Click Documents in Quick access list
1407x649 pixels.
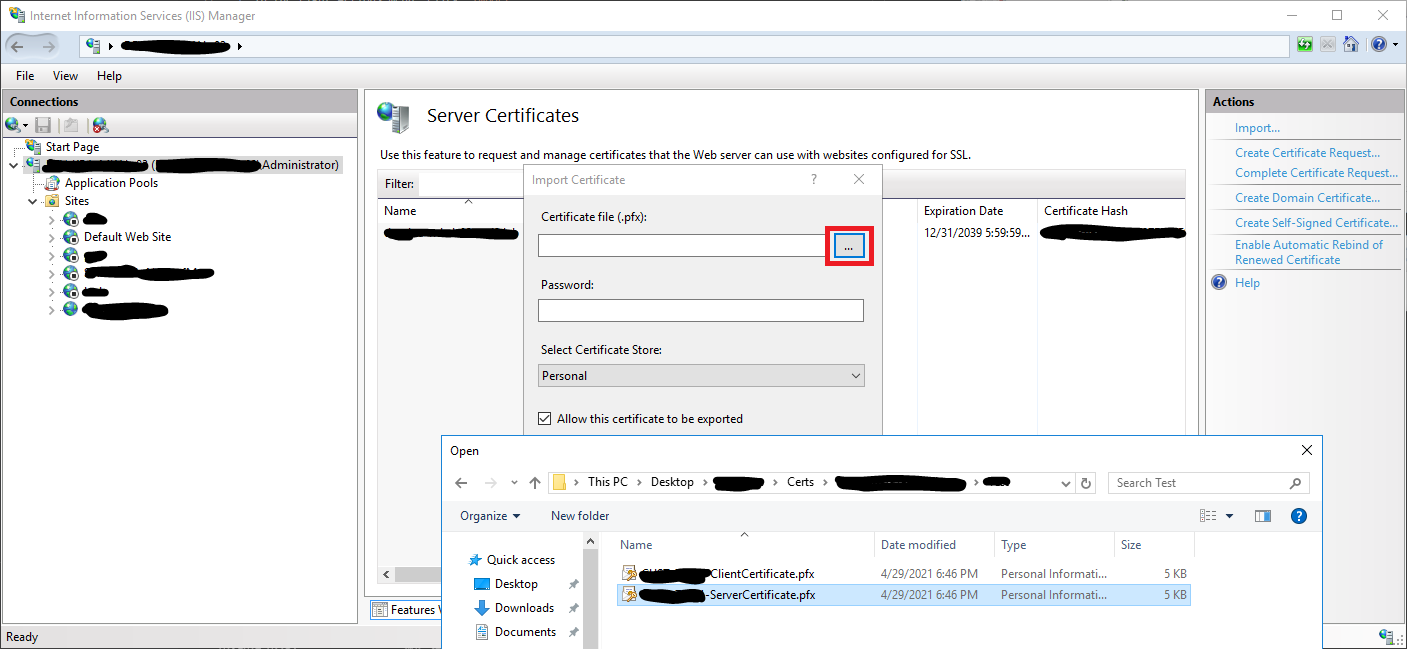click(525, 632)
